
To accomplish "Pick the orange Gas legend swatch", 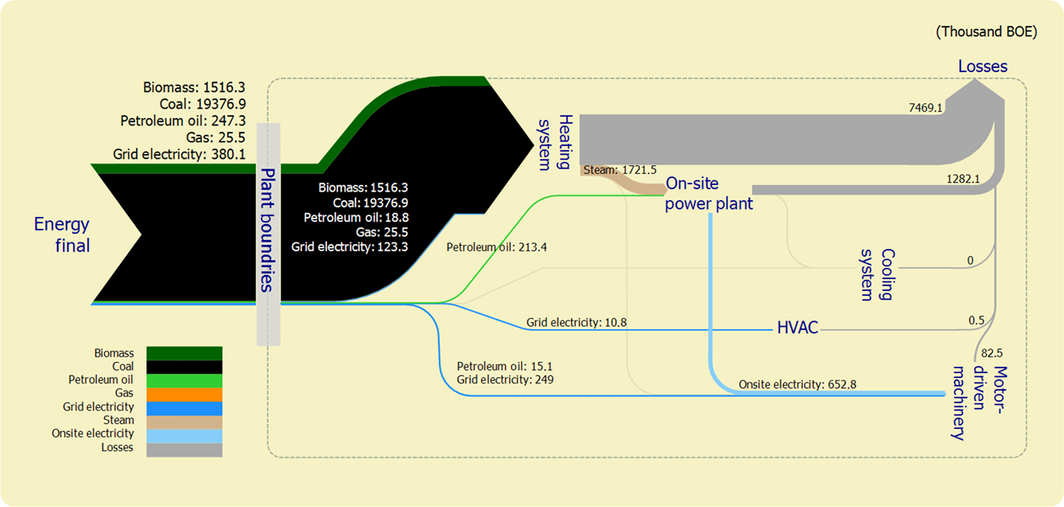I will tap(184, 394).
